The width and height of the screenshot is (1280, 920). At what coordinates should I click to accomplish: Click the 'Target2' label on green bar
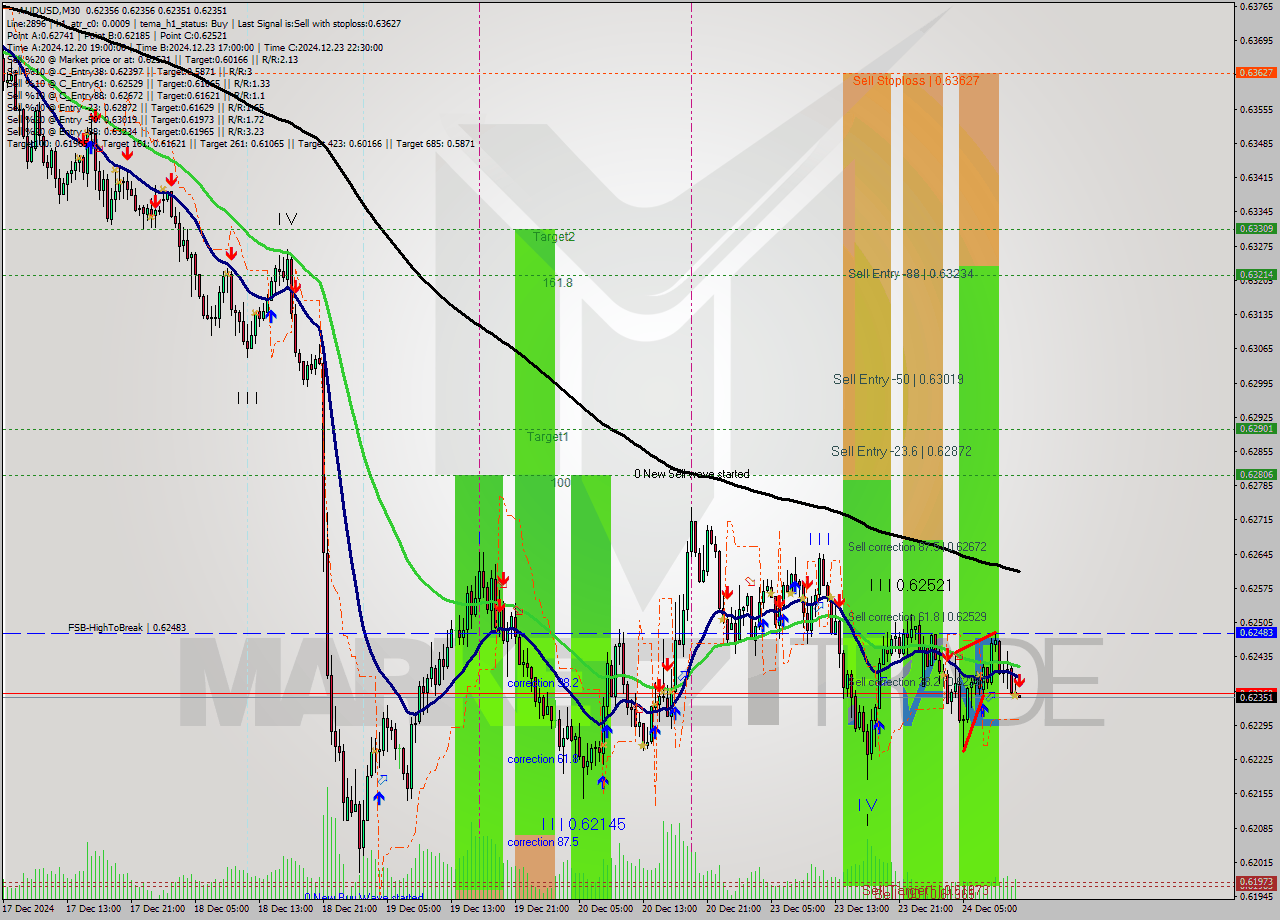coord(553,237)
